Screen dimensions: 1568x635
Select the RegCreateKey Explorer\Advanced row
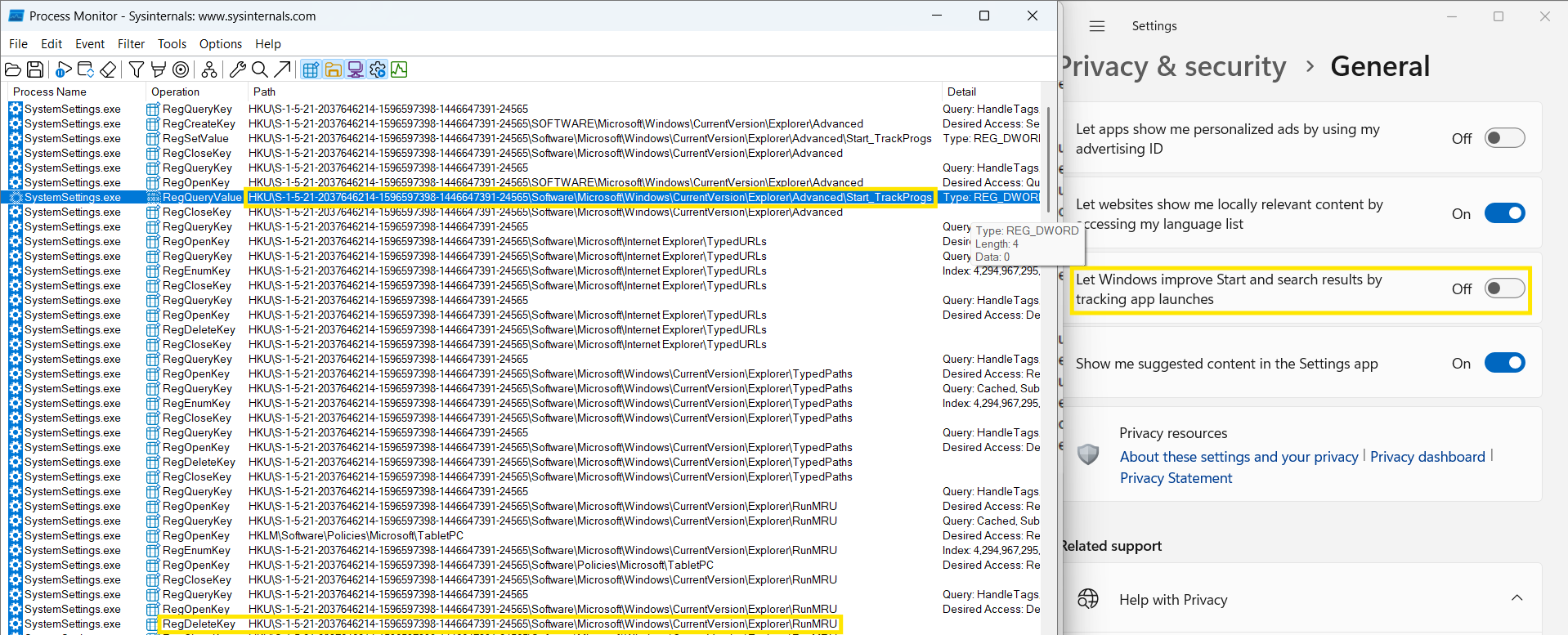[524, 123]
